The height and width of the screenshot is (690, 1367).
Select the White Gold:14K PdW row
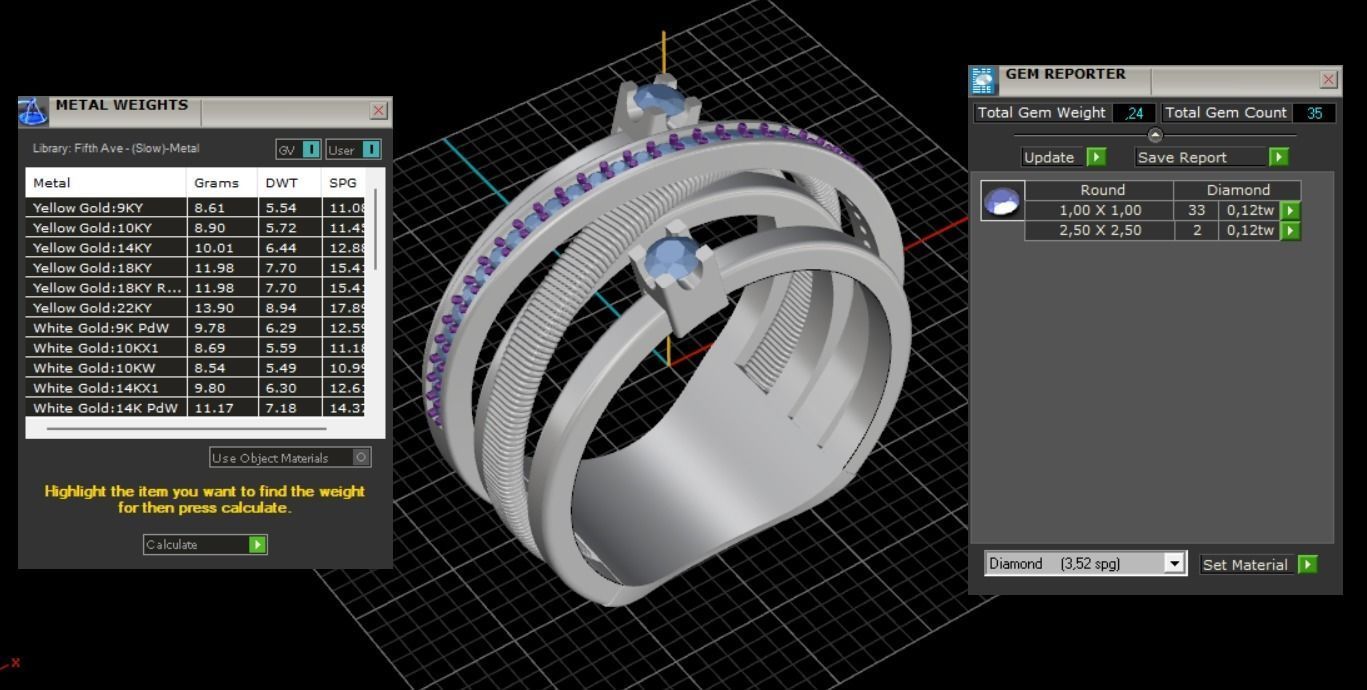(196, 408)
